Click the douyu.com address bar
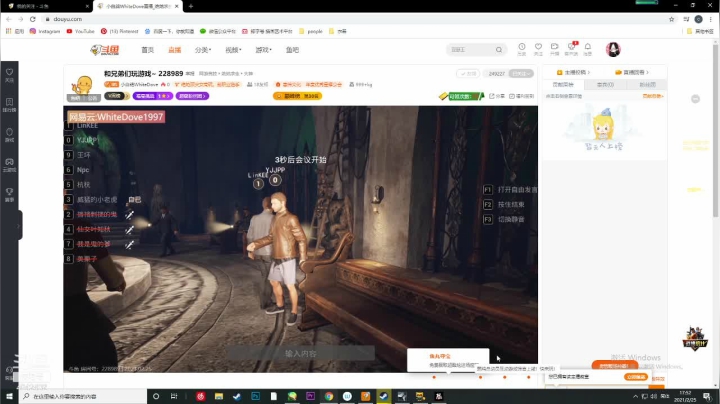 354,19
